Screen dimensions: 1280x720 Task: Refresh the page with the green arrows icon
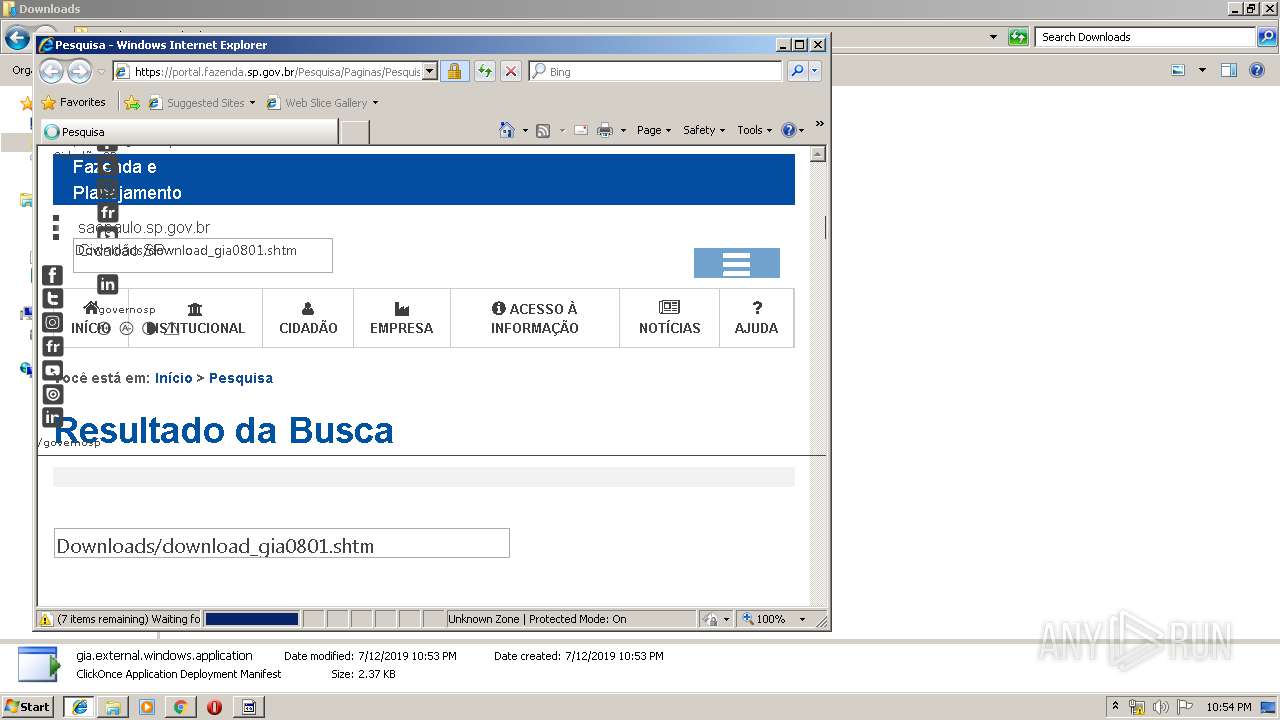[485, 71]
